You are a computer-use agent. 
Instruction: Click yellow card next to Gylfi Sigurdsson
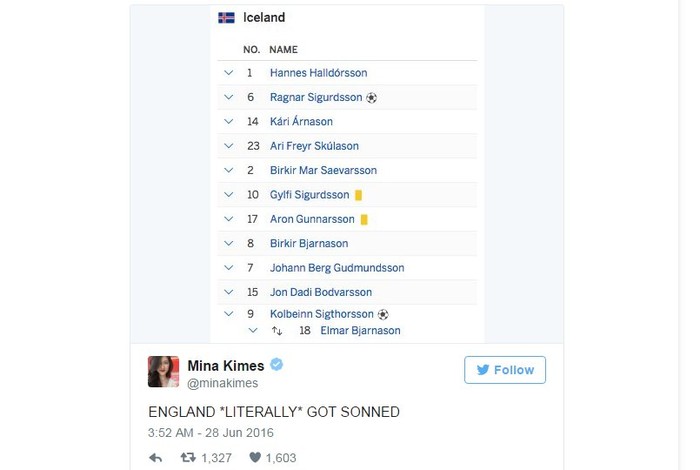358,195
